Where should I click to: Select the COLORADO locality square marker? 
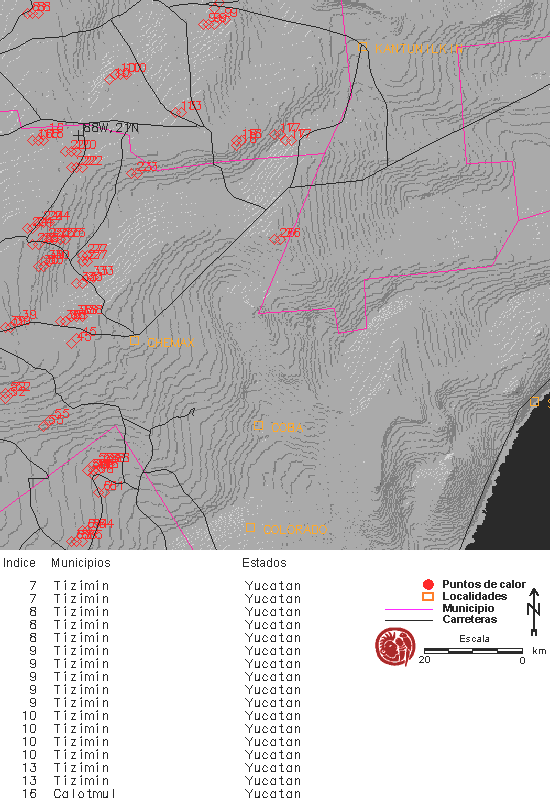click(x=250, y=527)
